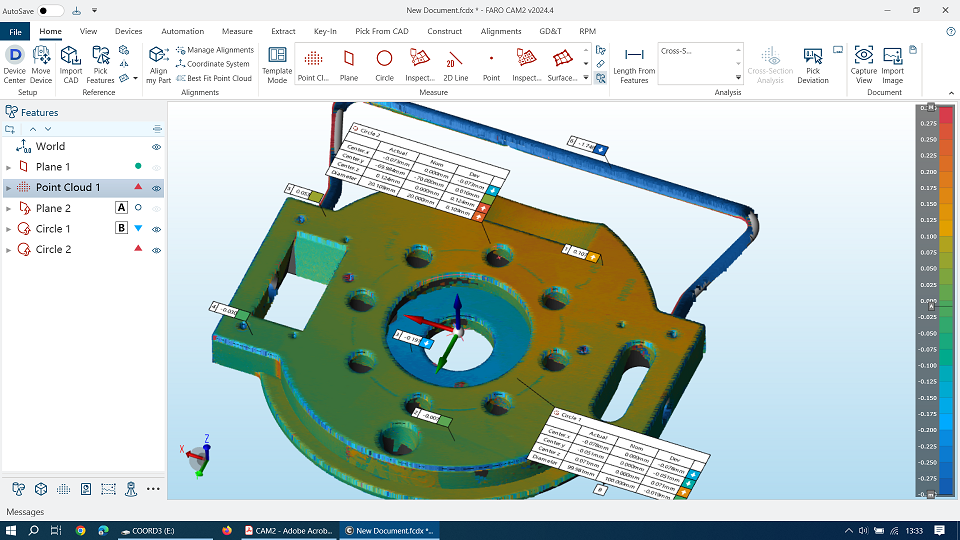This screenshot has width=960, height=540.
Task: Open the point grid panel icon at bottom
Action: 63,489
